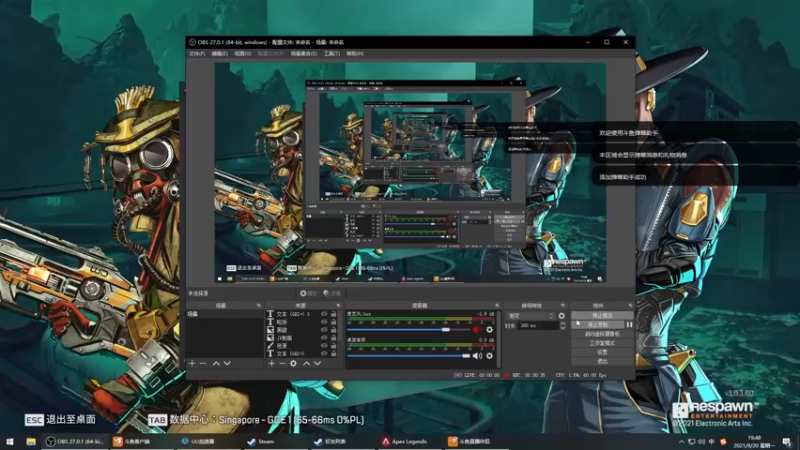Lock the third source in the list
Image resolution: width=800 pixels, height=450 pixels.
[x=334, y=330]
